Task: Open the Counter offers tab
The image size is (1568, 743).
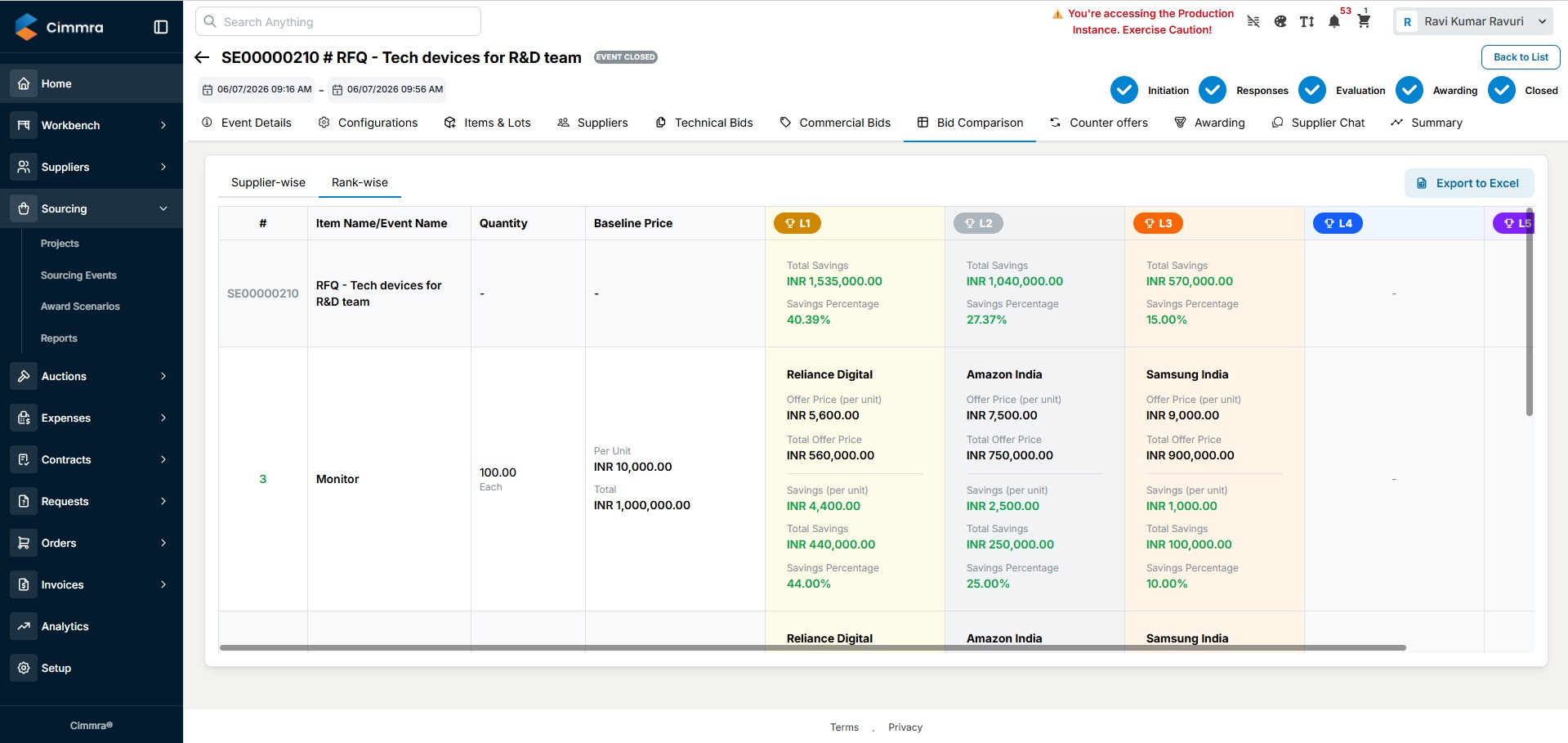Action: (x=1099, y=123)
